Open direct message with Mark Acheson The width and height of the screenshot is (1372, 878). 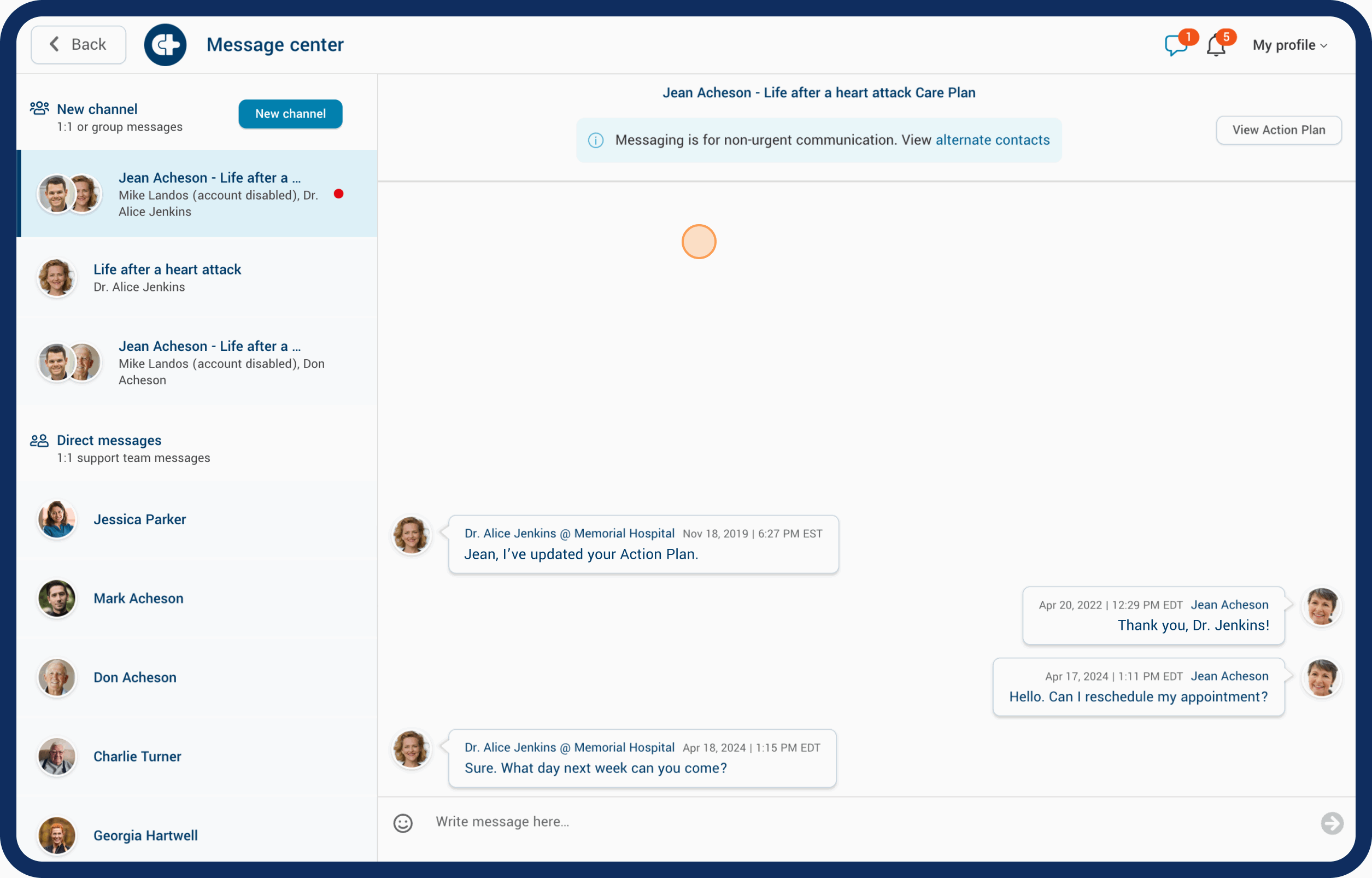coord(138,598)
